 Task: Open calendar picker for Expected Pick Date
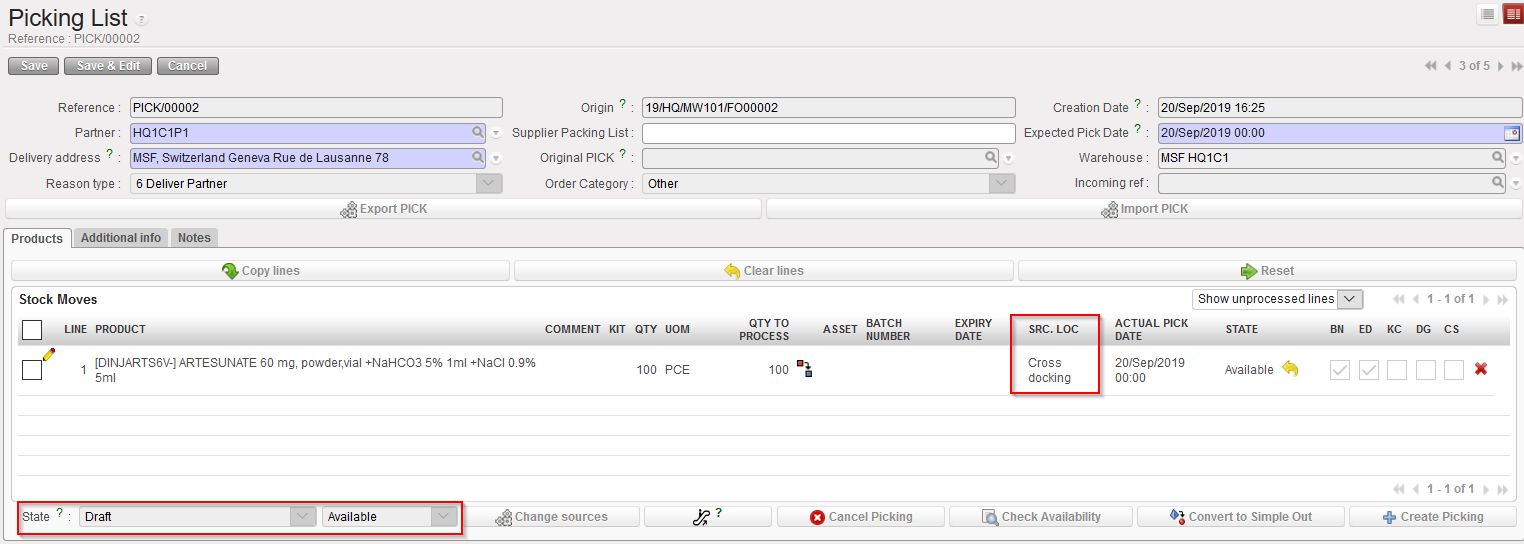[1512, 132]
